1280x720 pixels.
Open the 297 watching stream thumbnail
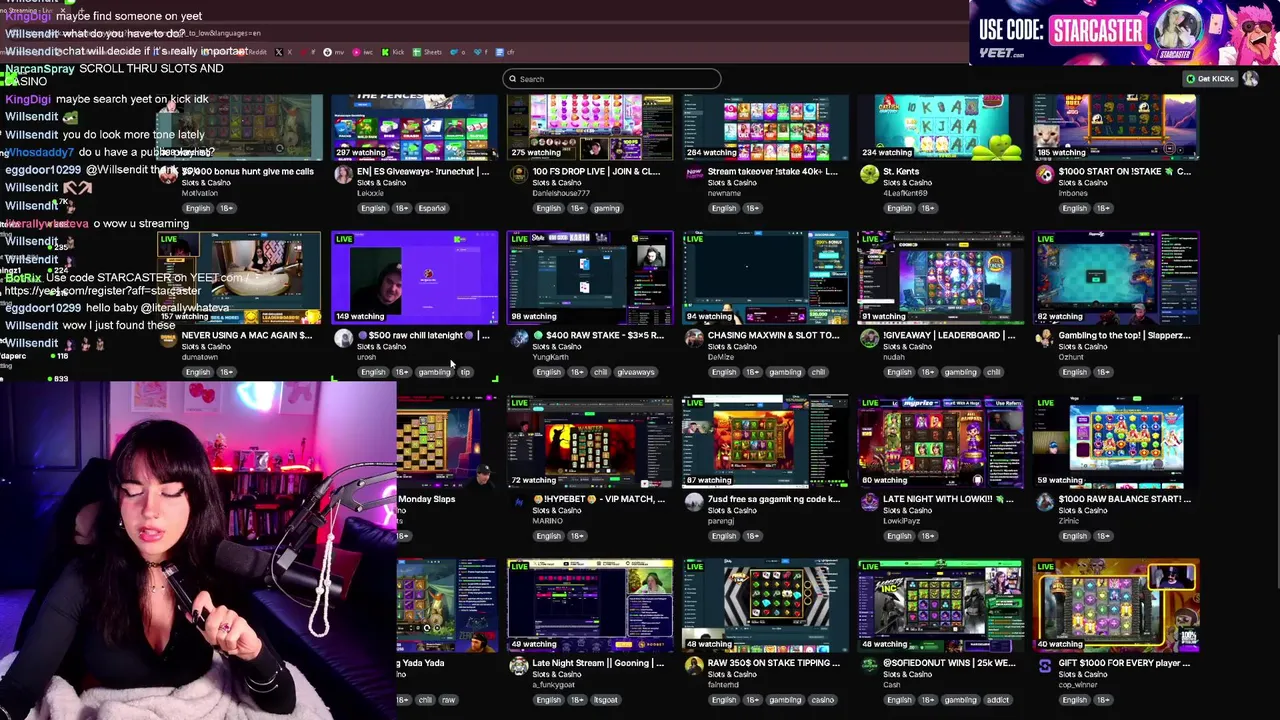pos(414,127)
